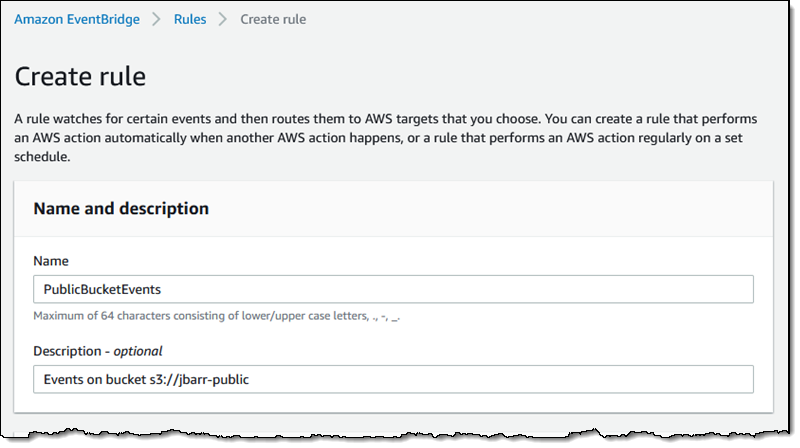Click "Events on bucket" text in Description field
This screenshot has height=448, width=800.
[x=93, y=379]
